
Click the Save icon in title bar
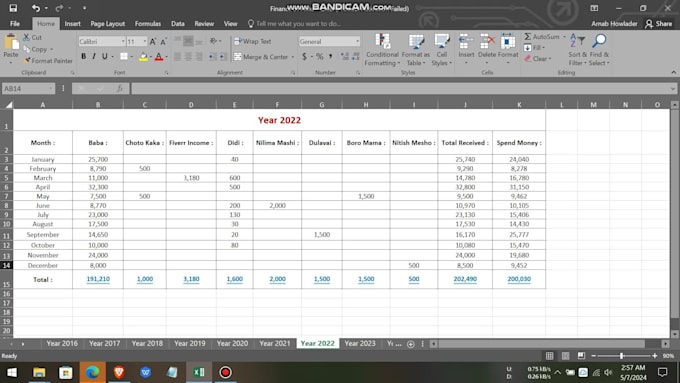[x=13, y=8]
